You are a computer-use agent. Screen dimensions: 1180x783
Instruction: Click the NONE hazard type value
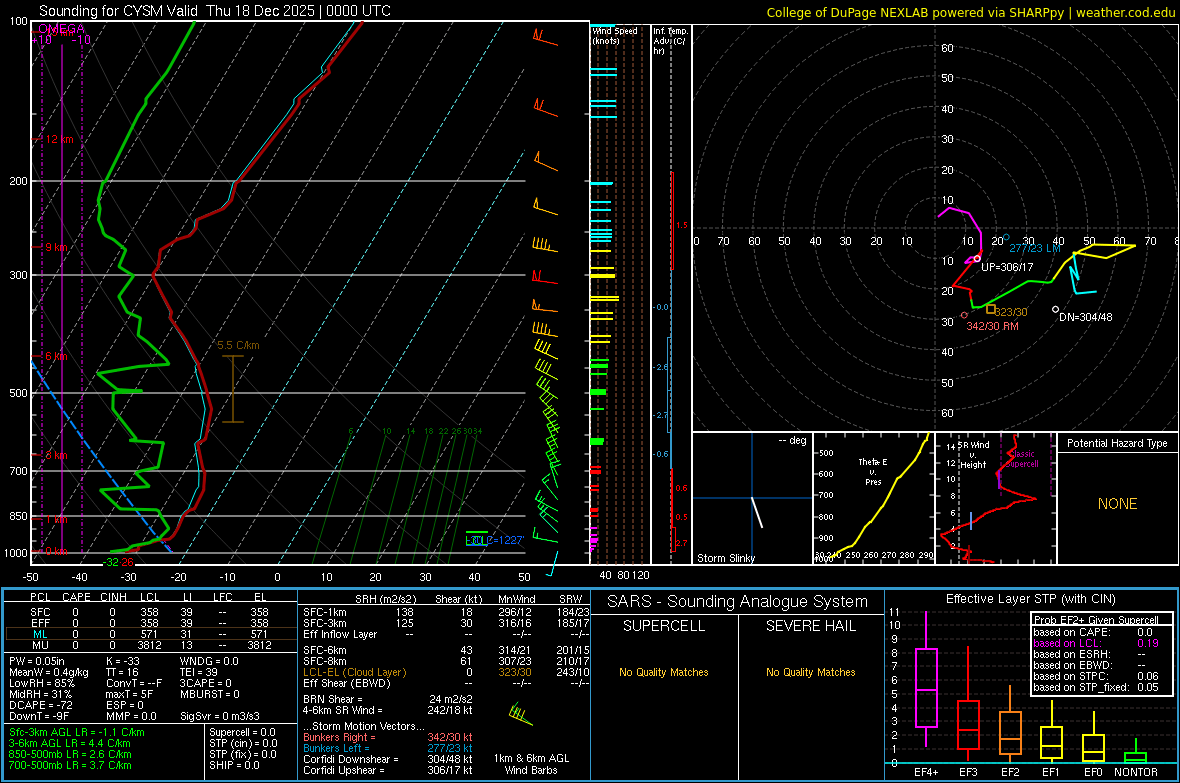pyautogui.click(x=1117, y=504)
